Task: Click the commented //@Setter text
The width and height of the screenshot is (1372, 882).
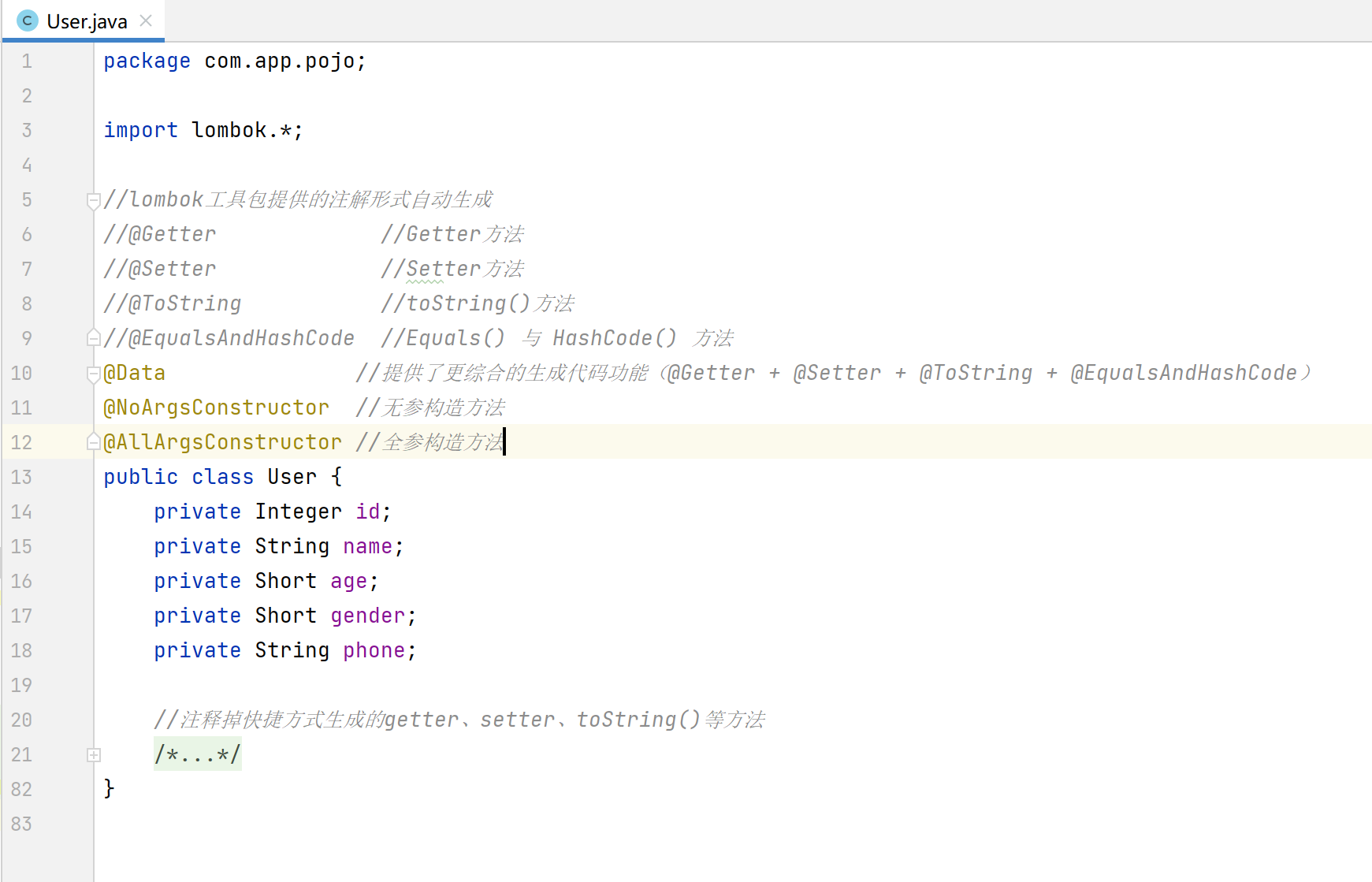Action: (x=160, y=269)
